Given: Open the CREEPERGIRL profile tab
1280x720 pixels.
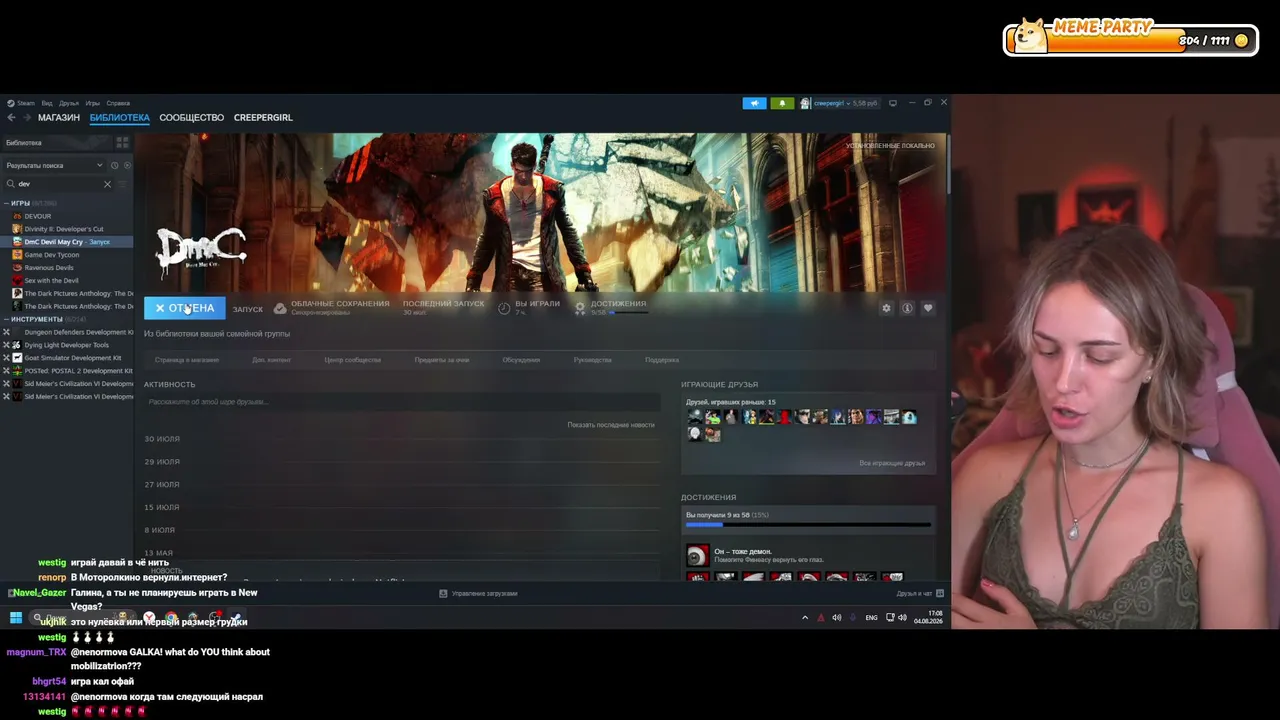Looking at the screenshot, I should pos(263,118).
